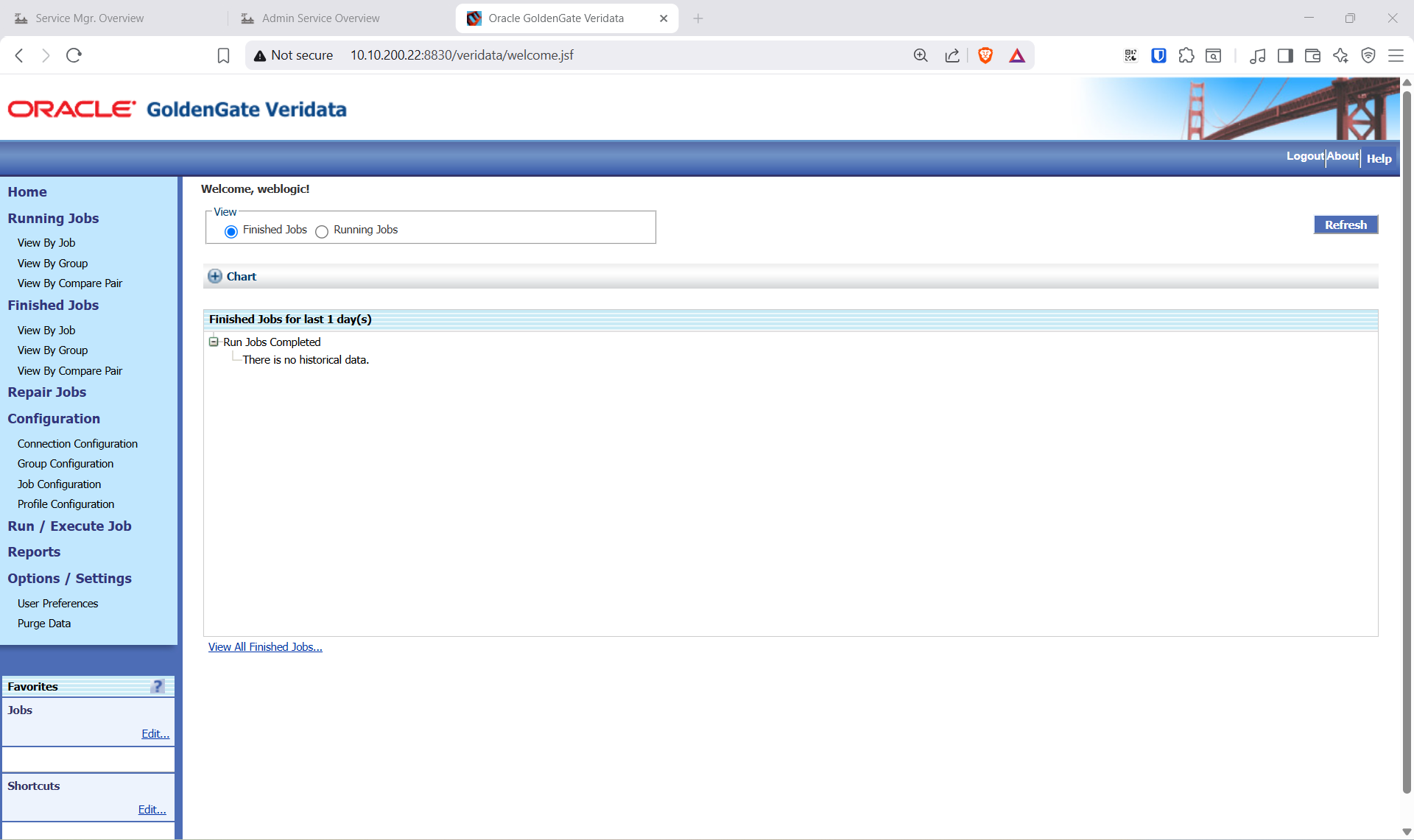Reload the Veridata page
This screenshot has height=840, width=1414.
(x=74, y=55)
